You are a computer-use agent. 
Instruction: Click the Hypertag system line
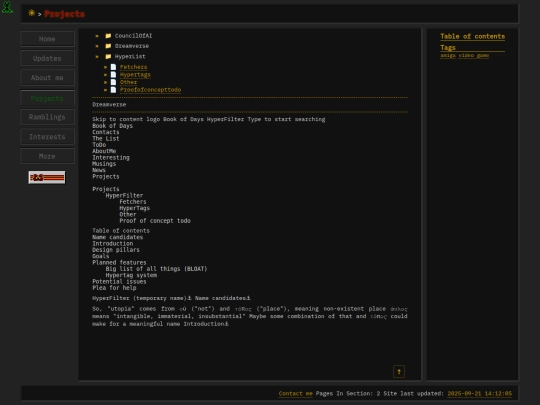coord(131,275)
